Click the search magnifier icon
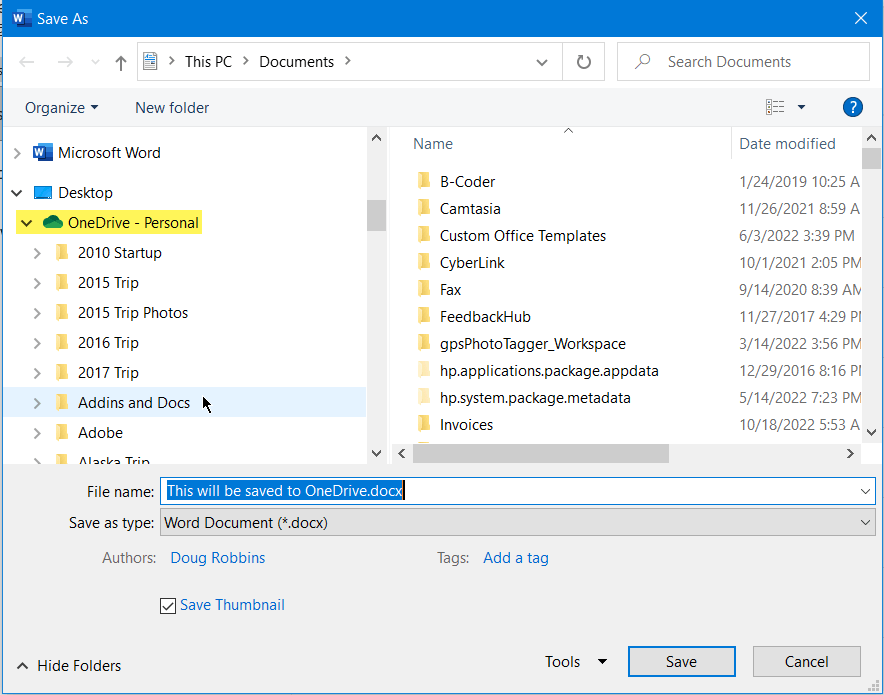 pyautogui.click(x=642, y=61)
